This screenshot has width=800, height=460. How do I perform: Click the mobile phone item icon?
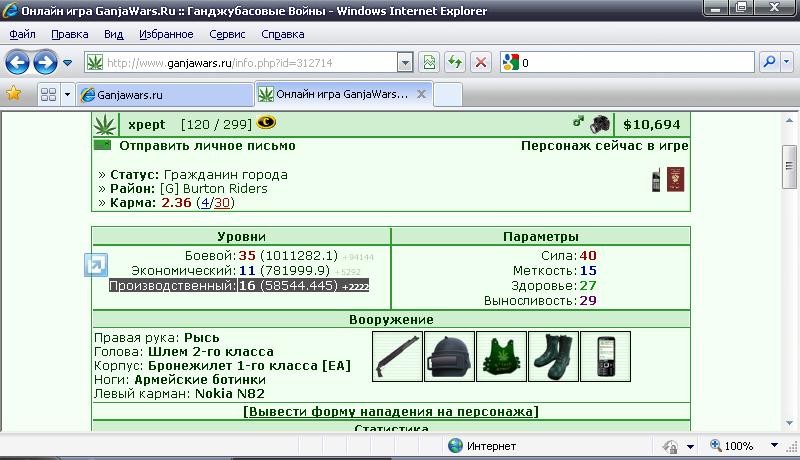tap(656, 180)
